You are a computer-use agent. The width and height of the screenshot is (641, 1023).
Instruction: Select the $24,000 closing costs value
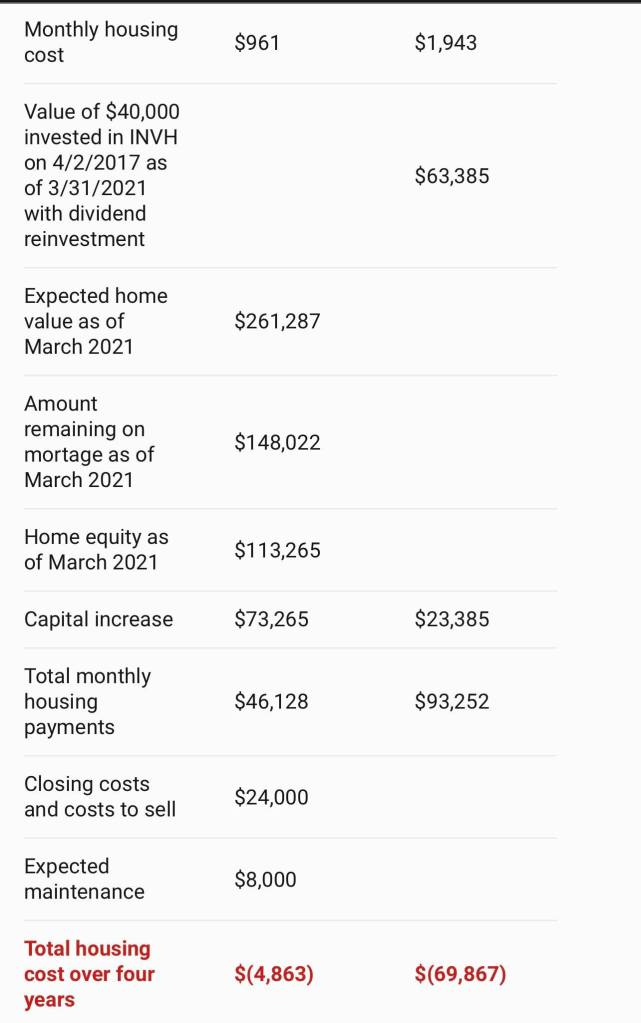(271, 797)
